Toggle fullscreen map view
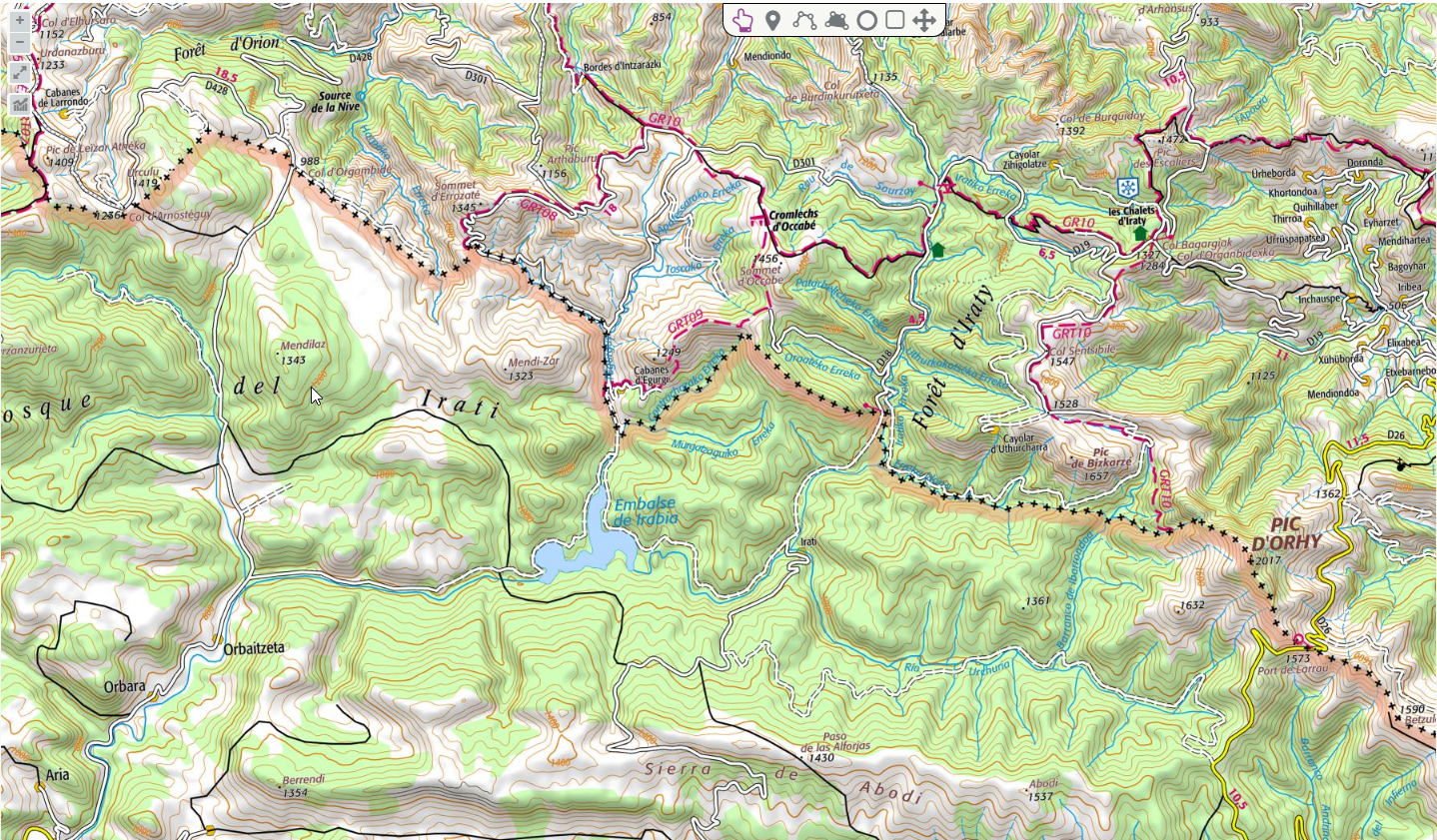 (x=20, y=74)
